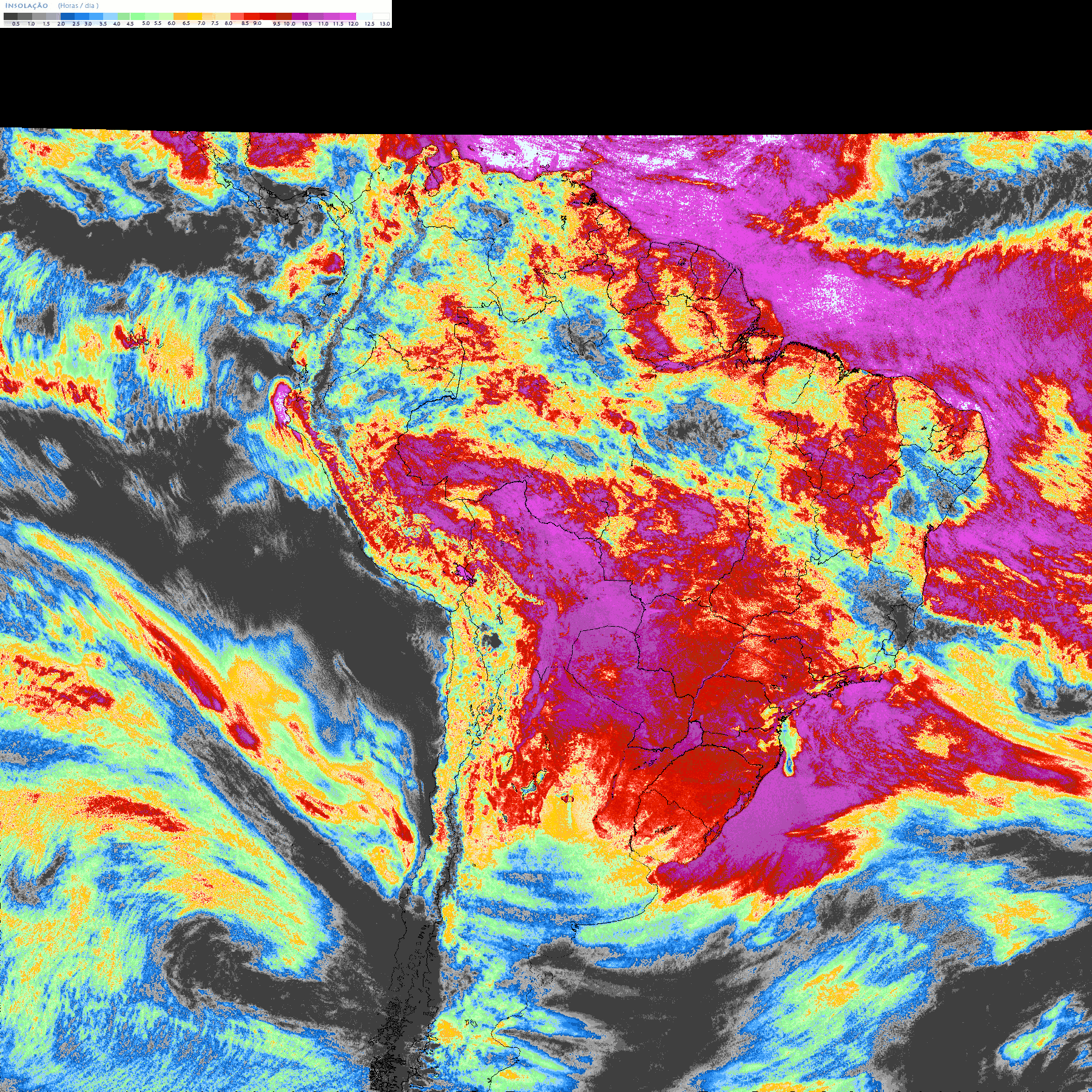The image size is (1092, 1092).
Task: Select the 9.0 legend value label
Action: 257,23
